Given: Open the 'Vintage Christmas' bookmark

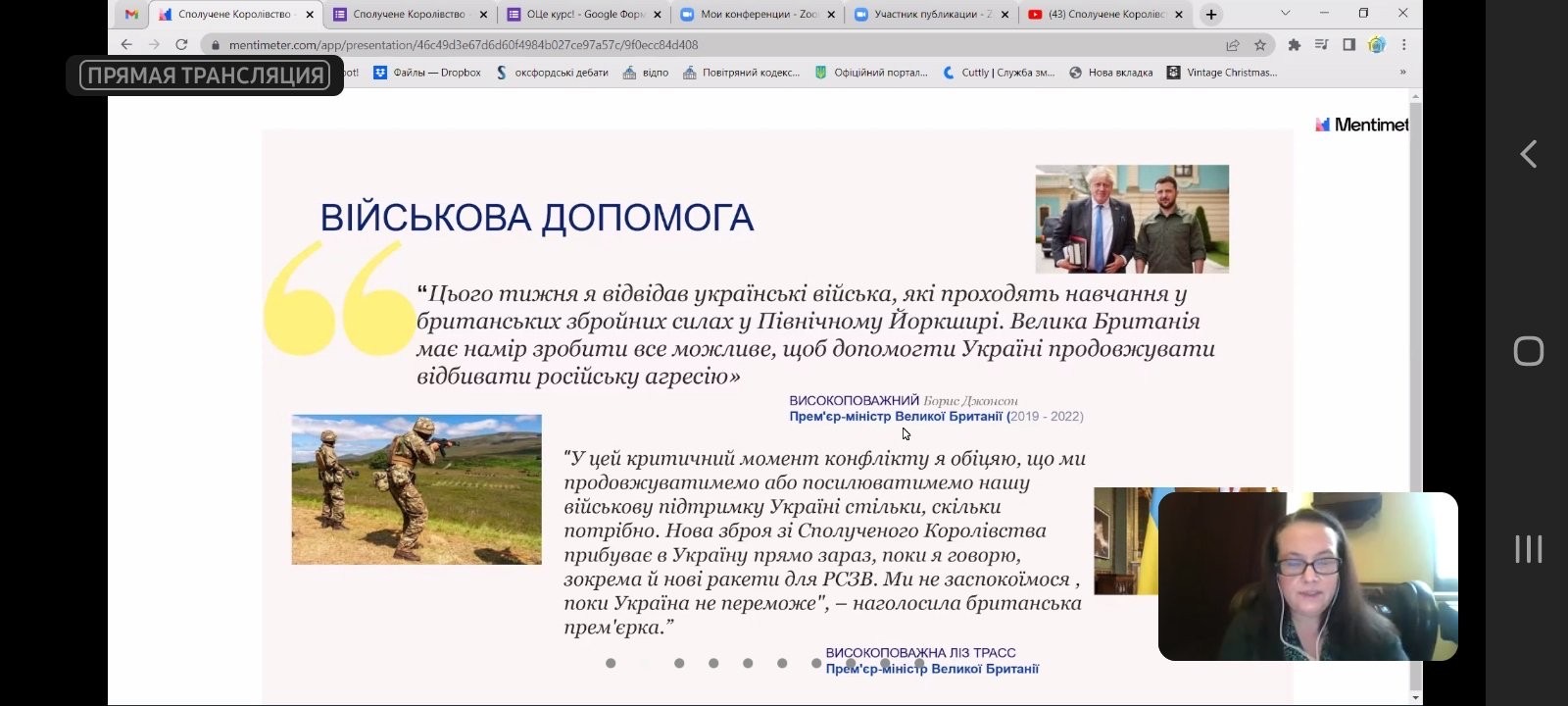Looking at the screenshot, I should tap(1222, 73).
